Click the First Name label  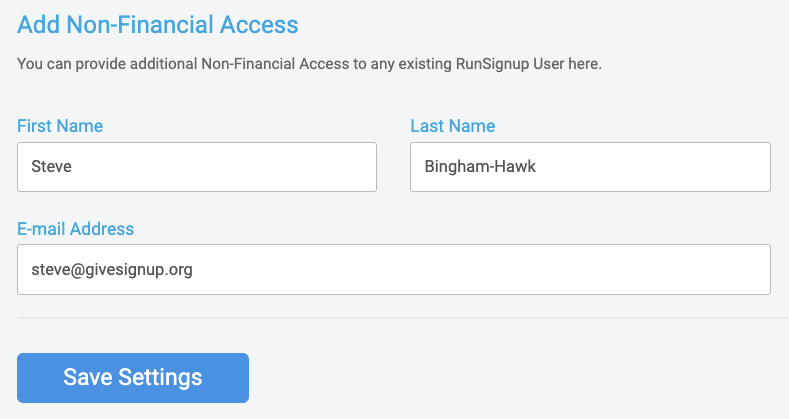coord(60,126)
